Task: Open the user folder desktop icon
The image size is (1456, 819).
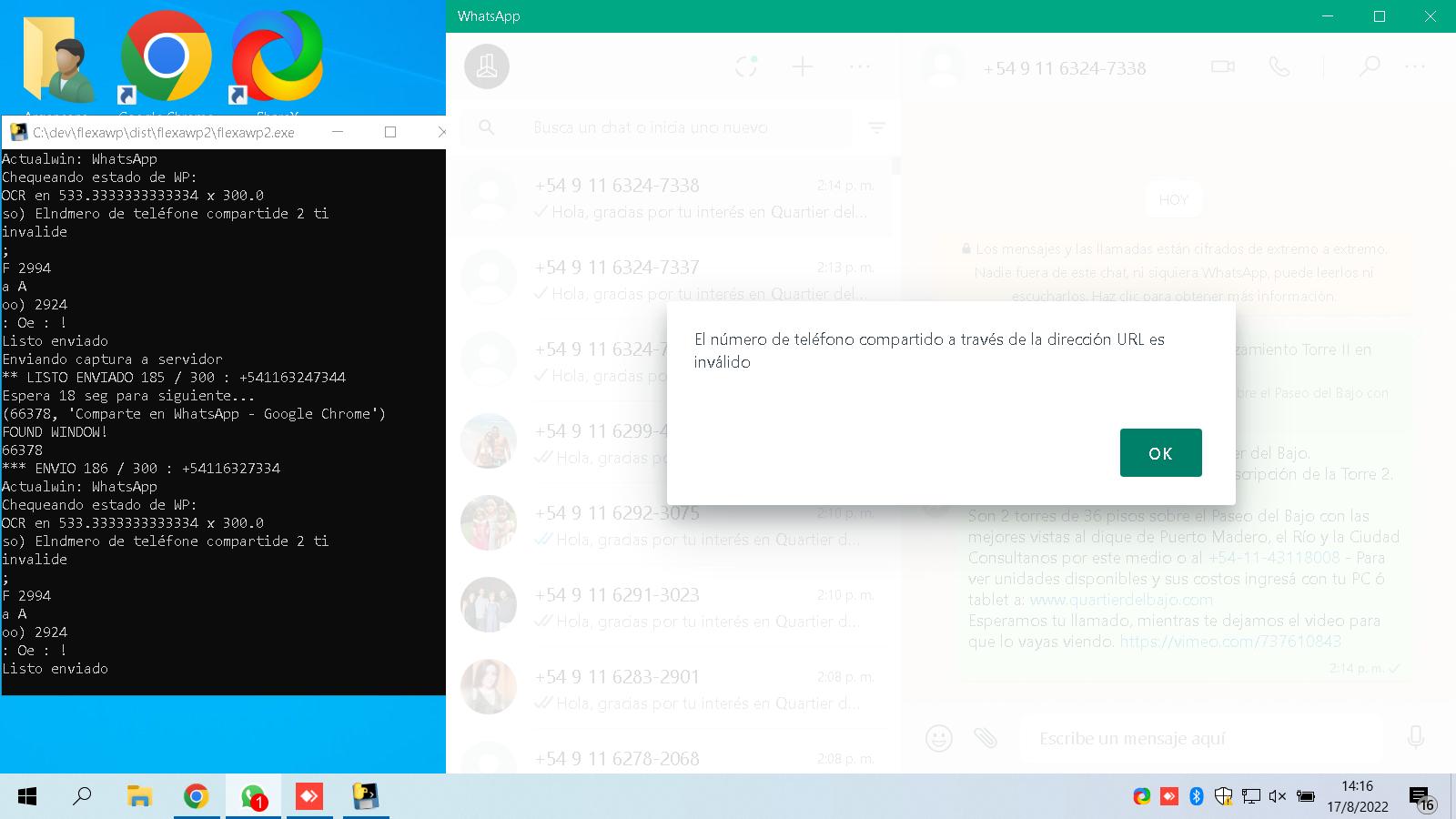Action: point(59,59)
